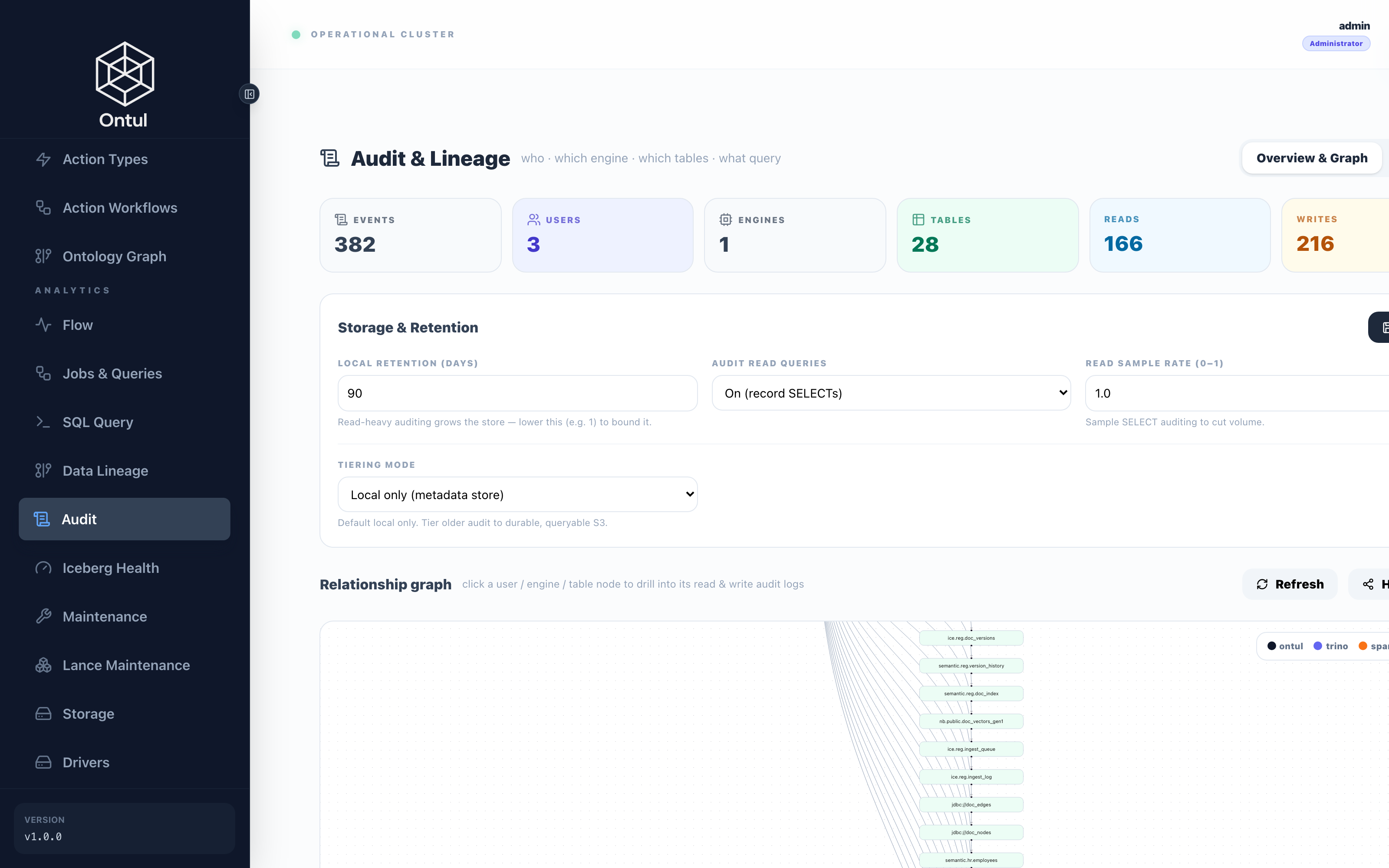Click the Read Sample Rate field
The image size is (1389, 868).
click(x=1237, y=393)
